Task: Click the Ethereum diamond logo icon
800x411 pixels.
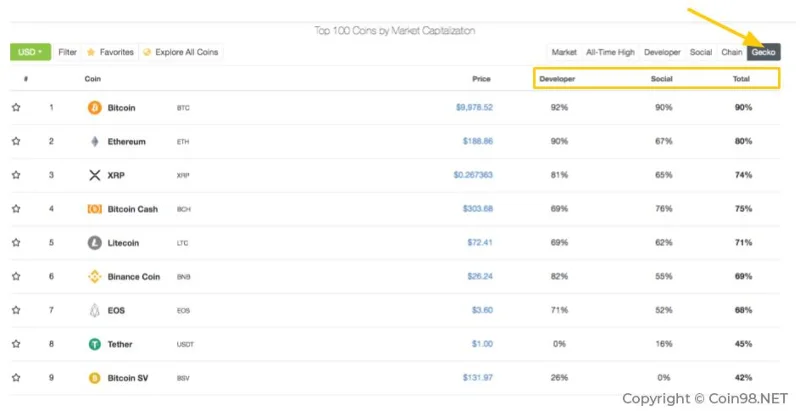Action: tap(94, 141)
